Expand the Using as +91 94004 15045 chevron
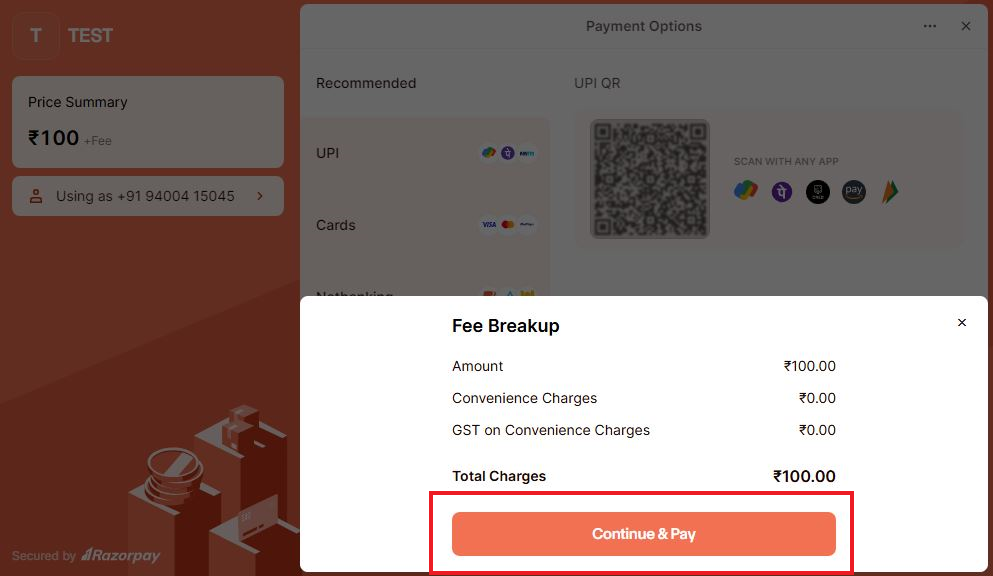This screenshot has height=576, width=993. click(x=260, y=196)
